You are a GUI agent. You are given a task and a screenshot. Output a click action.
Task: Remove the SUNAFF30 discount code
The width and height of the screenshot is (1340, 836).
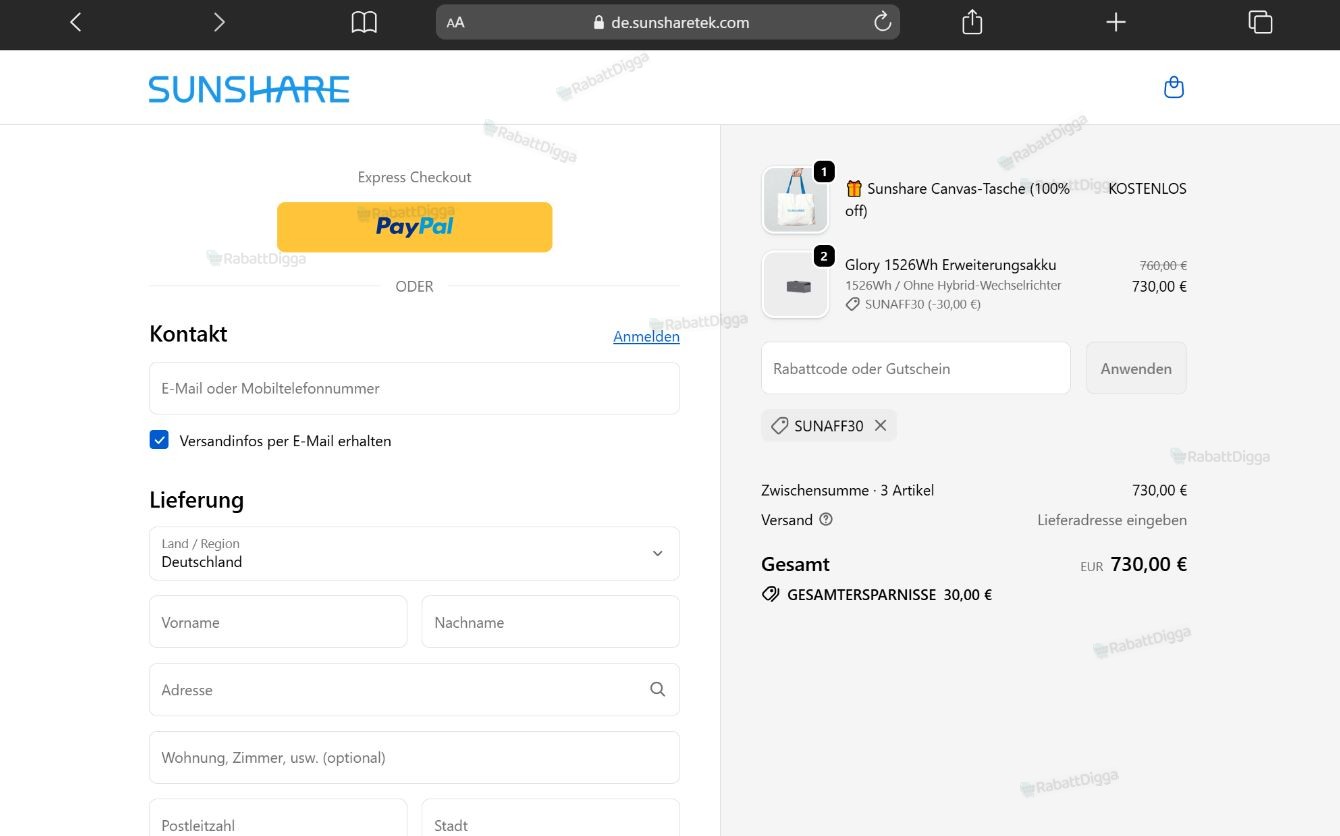pyautogui.click(x=880, y=425)
